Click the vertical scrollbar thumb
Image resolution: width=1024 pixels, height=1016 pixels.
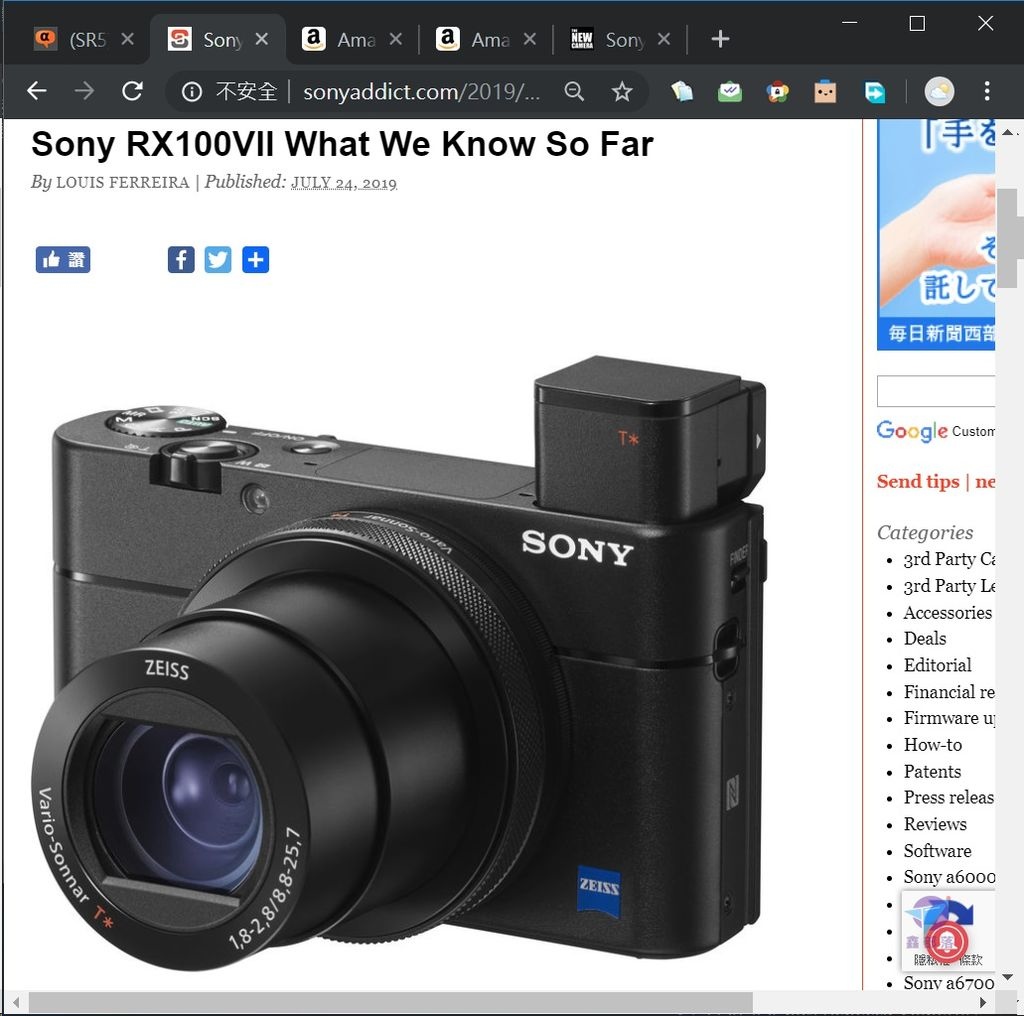(x=1006, y=238)
